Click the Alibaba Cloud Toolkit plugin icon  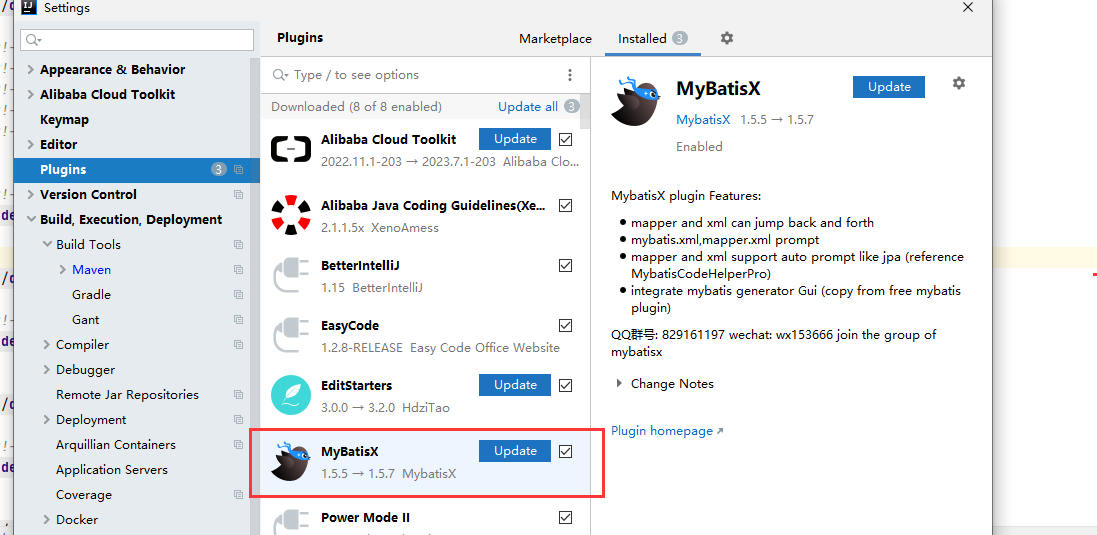291,149
